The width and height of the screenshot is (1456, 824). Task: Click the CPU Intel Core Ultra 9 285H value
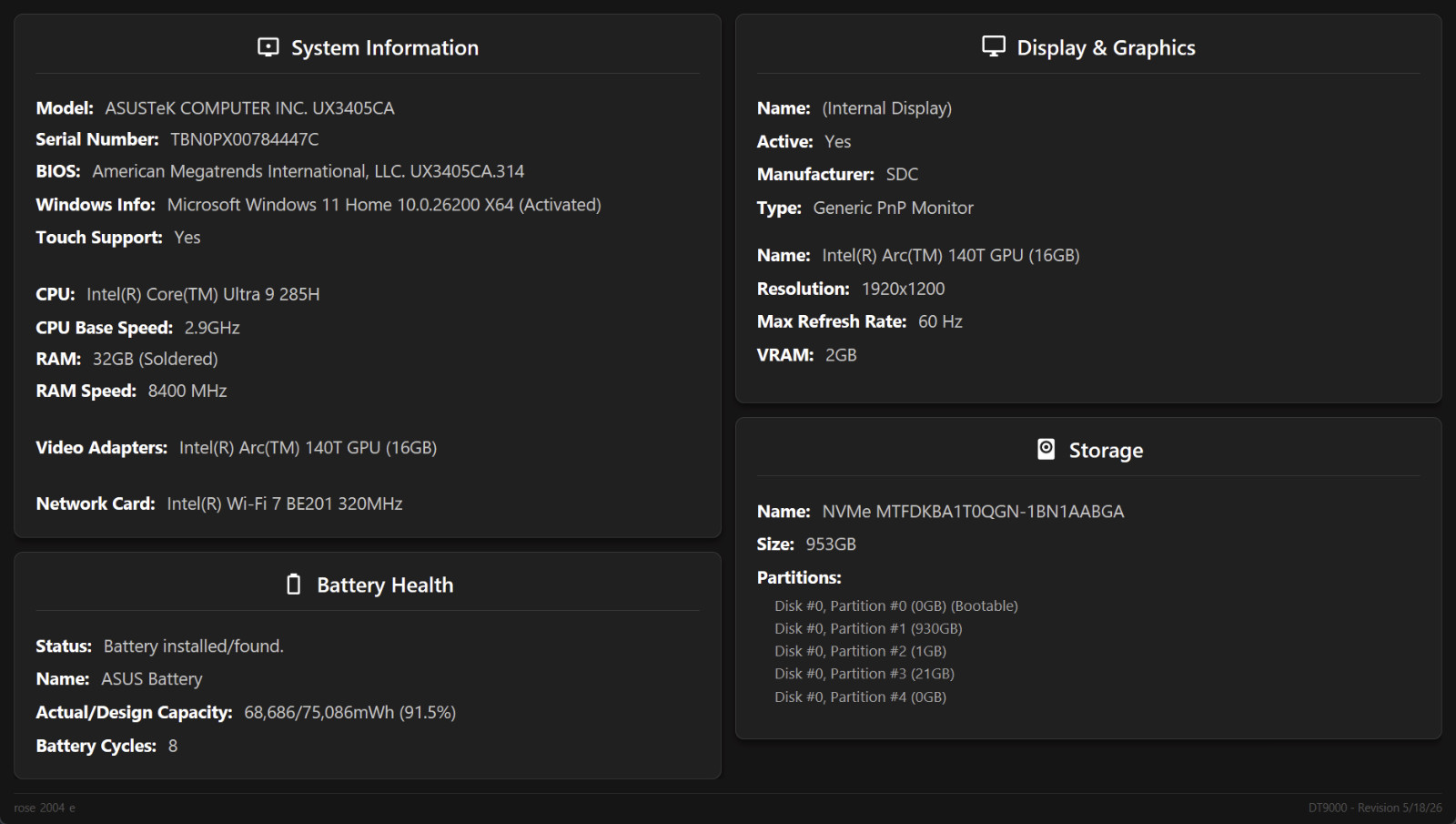pyautogui.click(x=203, y=294)
